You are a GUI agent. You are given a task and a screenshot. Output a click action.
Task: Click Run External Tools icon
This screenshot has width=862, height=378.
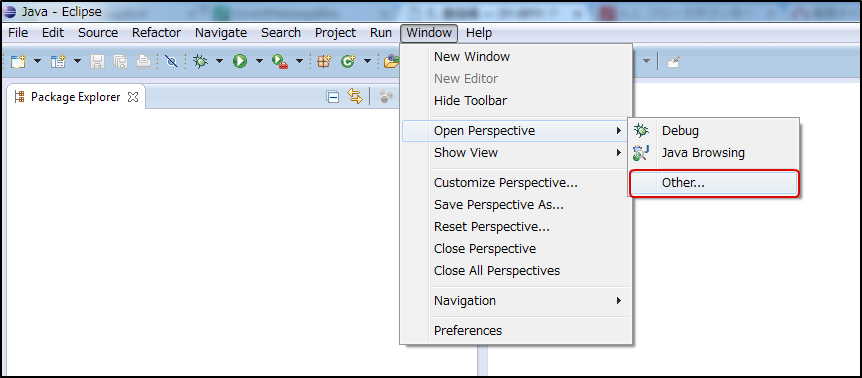[x=280, y=62]
